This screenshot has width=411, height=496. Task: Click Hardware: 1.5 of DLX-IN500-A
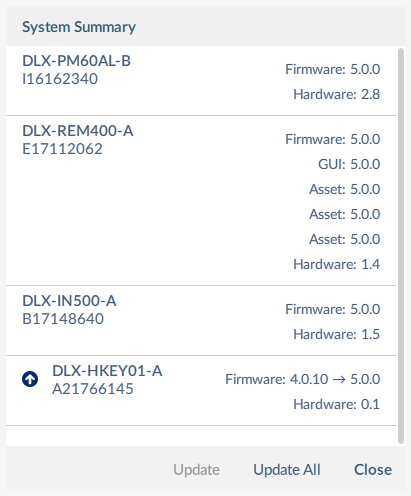tap(337, 334)
